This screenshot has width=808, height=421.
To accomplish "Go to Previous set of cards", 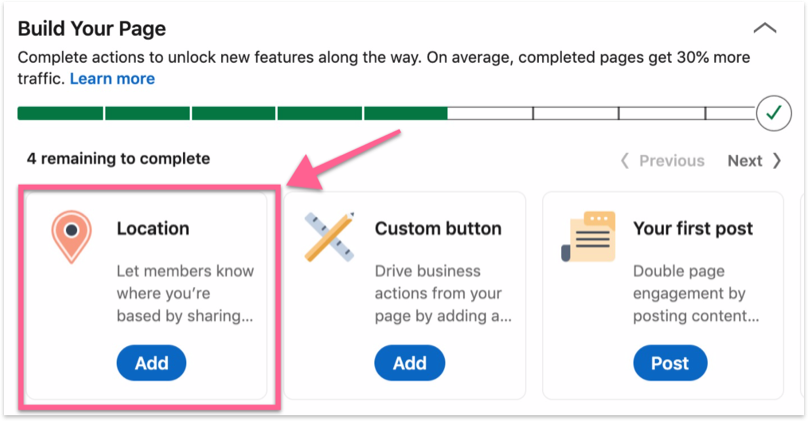I will [662, 161].
